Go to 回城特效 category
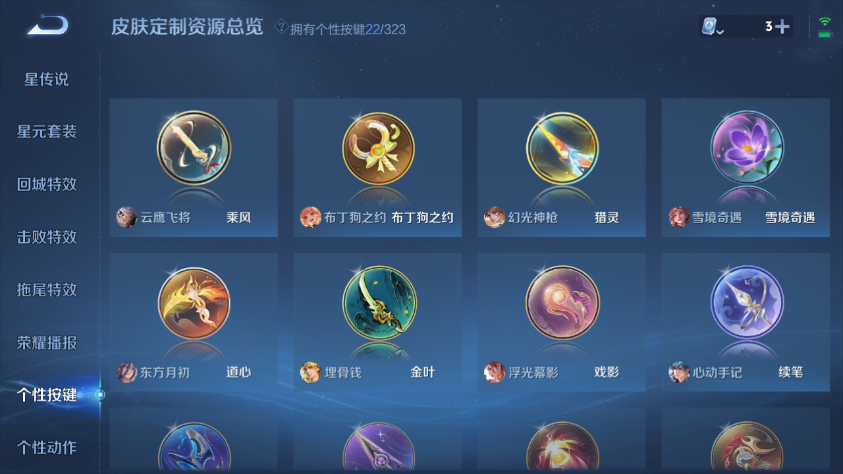Viewport: 843px width, 474px height. (x=47, y=184)
